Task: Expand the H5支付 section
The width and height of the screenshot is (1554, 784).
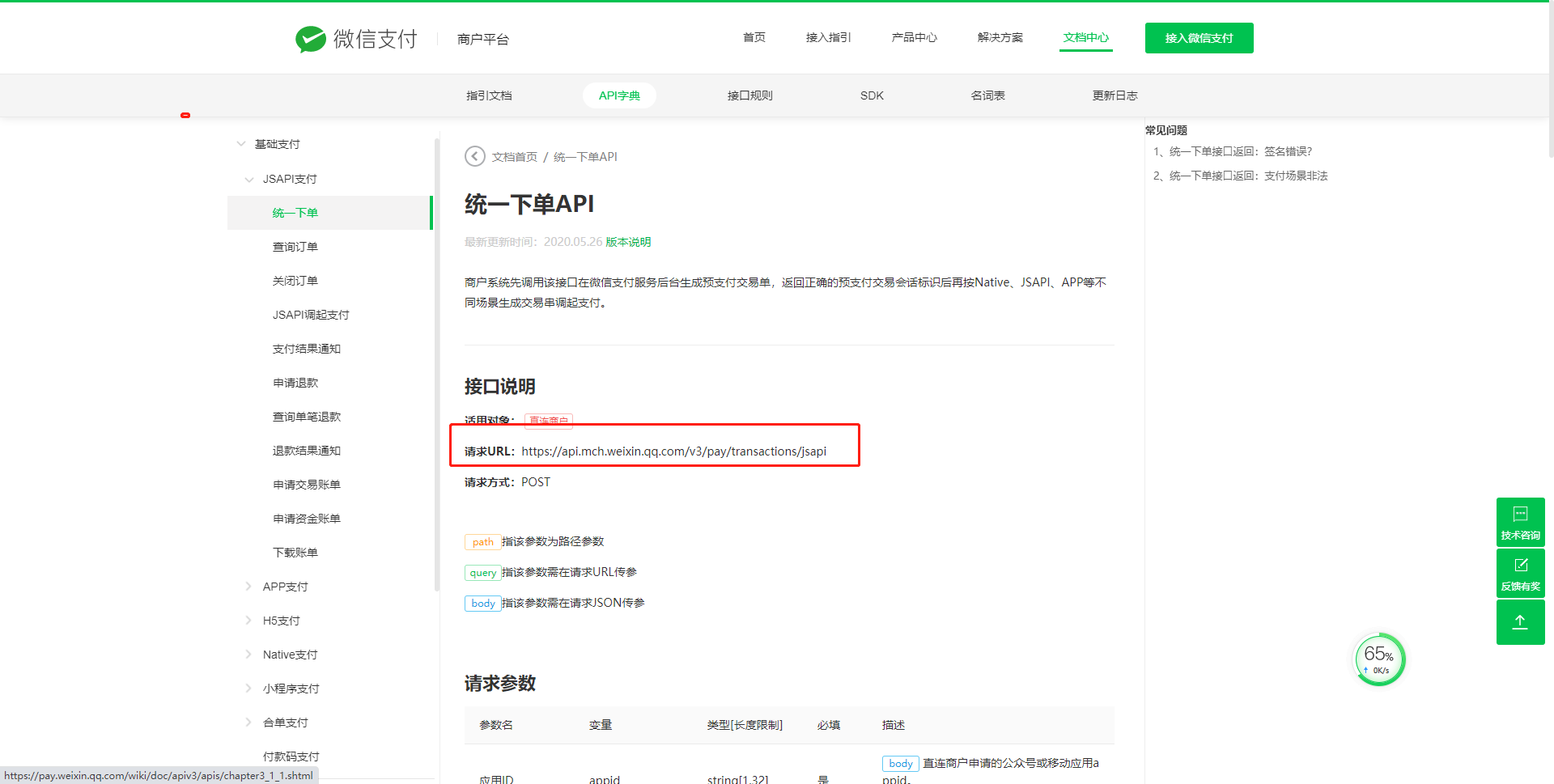Action: pos(248,621)
